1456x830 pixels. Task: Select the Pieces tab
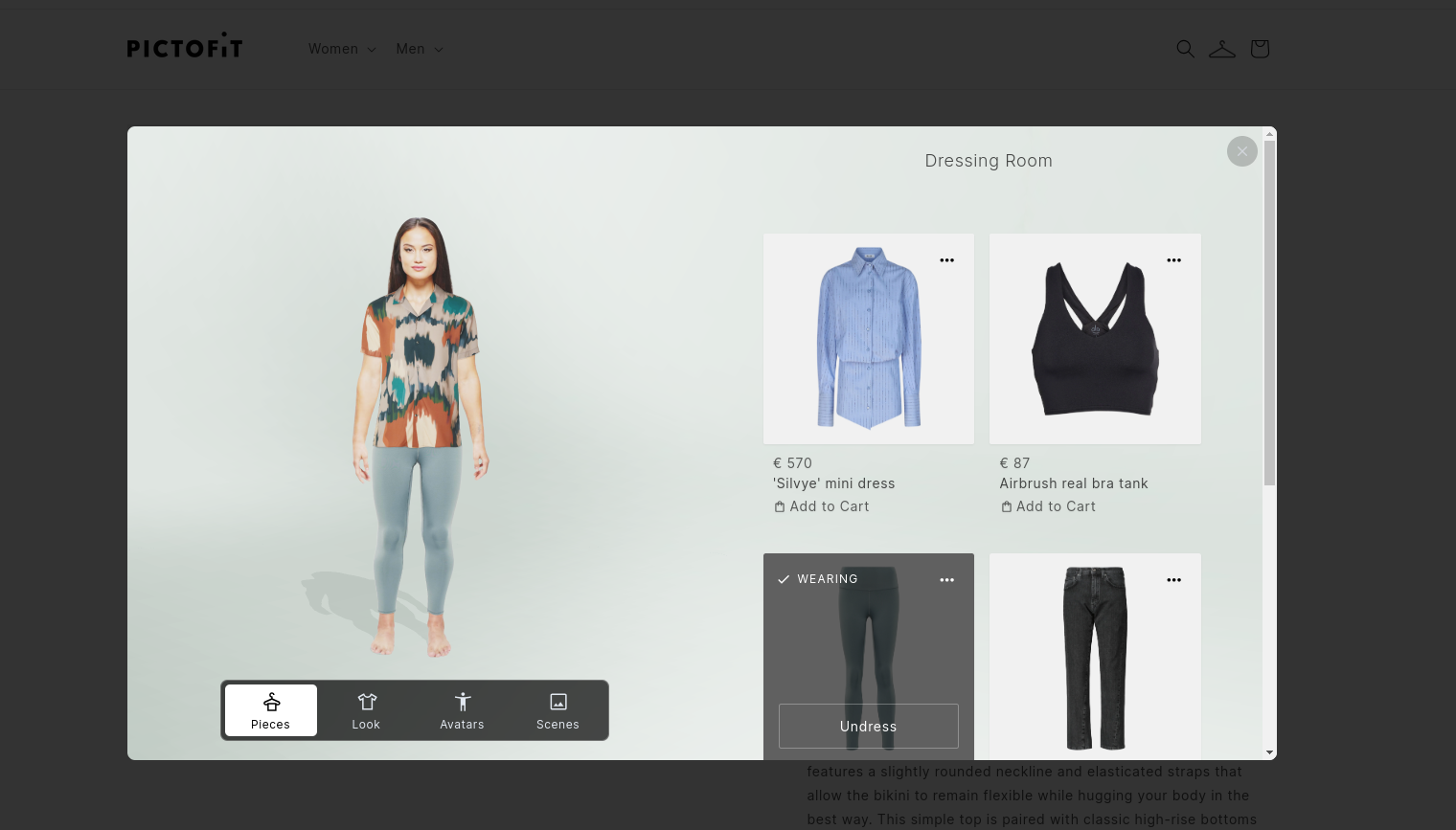point(271,710)
